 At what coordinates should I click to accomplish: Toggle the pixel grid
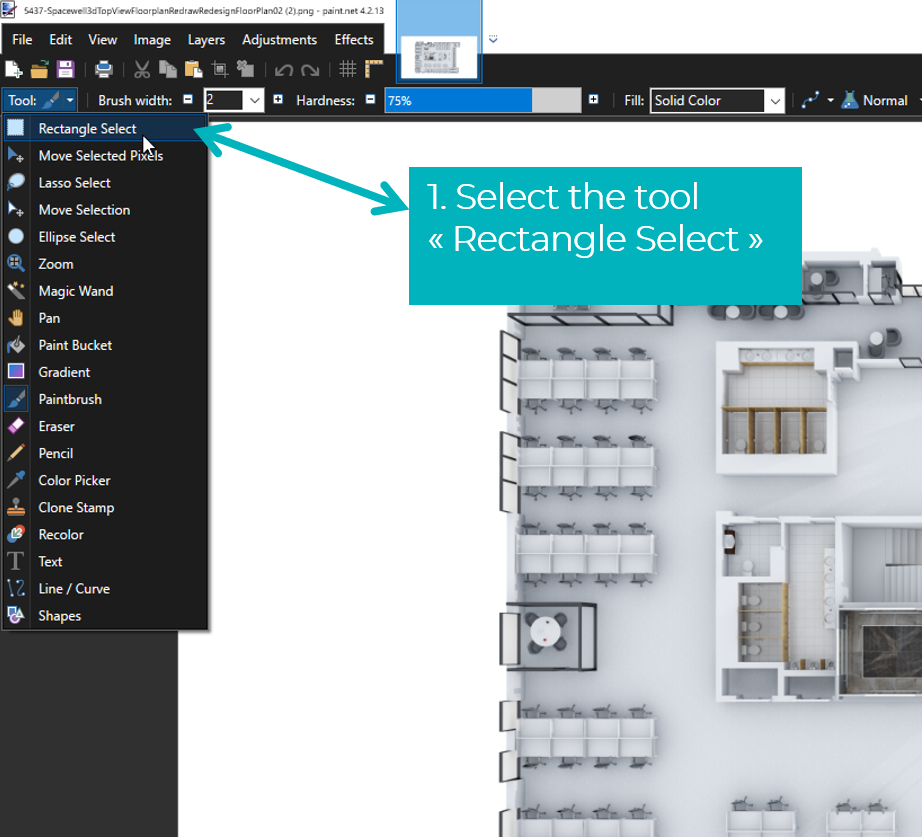(348, 69)
